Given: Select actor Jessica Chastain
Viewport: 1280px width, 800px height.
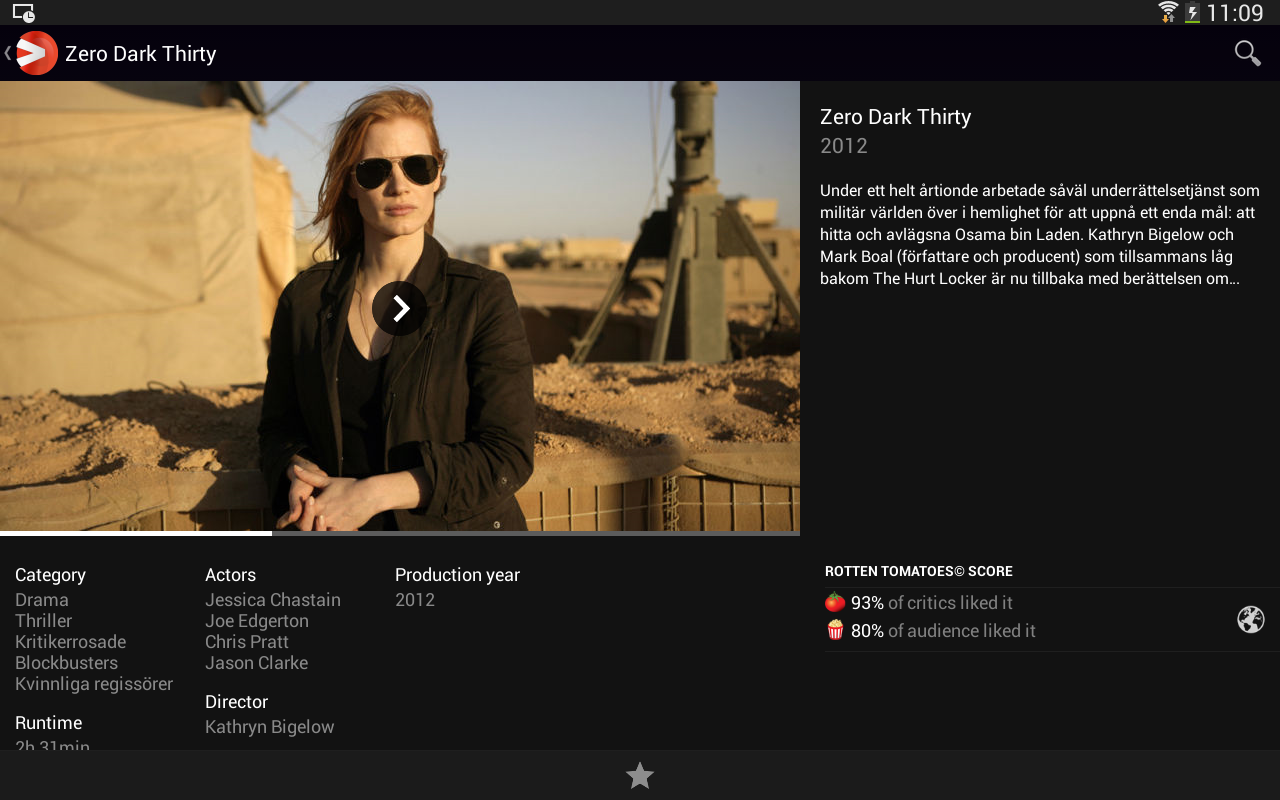Looking at the screenshot, I should 273,600.
